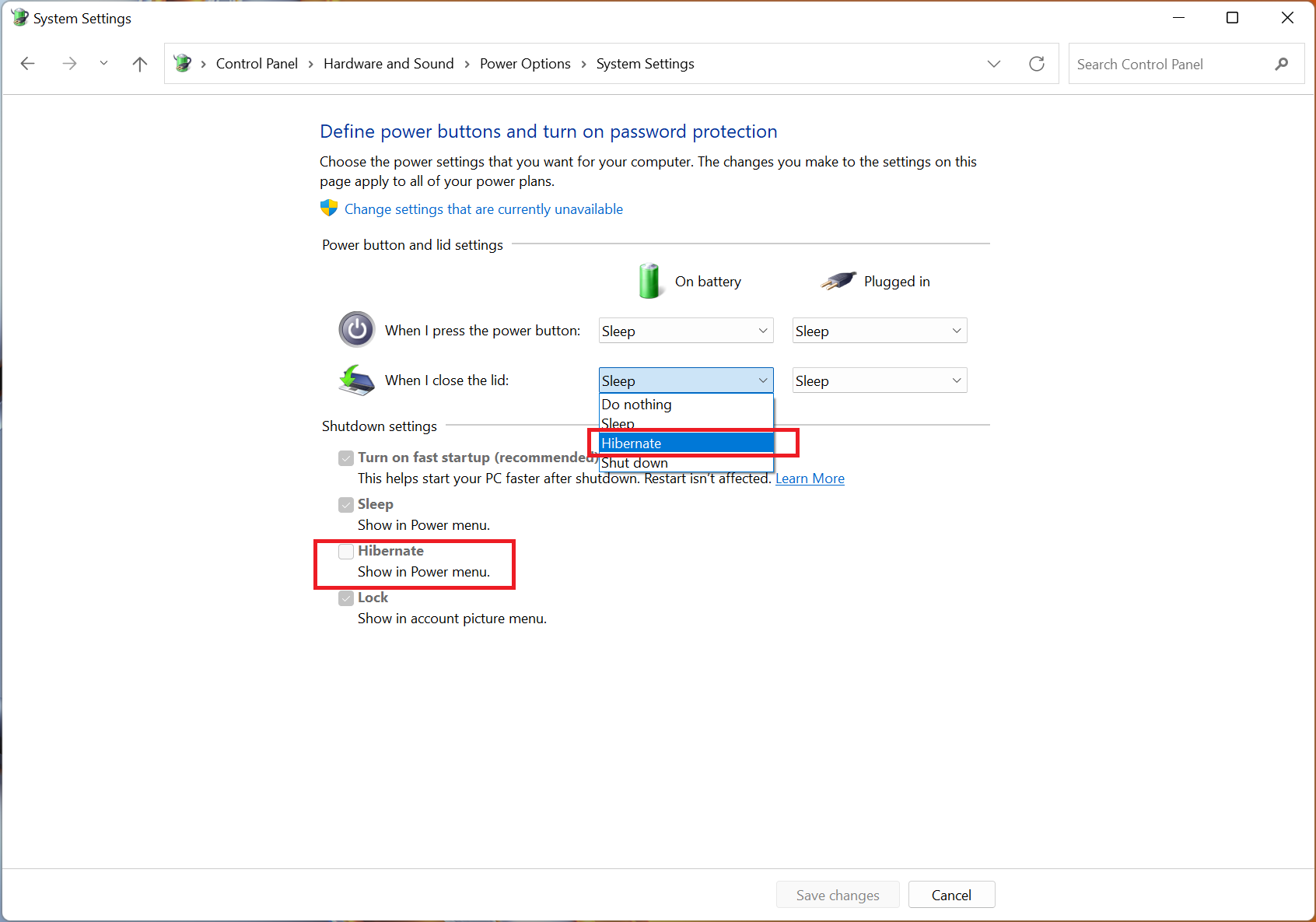Choose Shut down from the dropdown list
The width and height of the screenshot is (1316, 922).
[686, 463]
